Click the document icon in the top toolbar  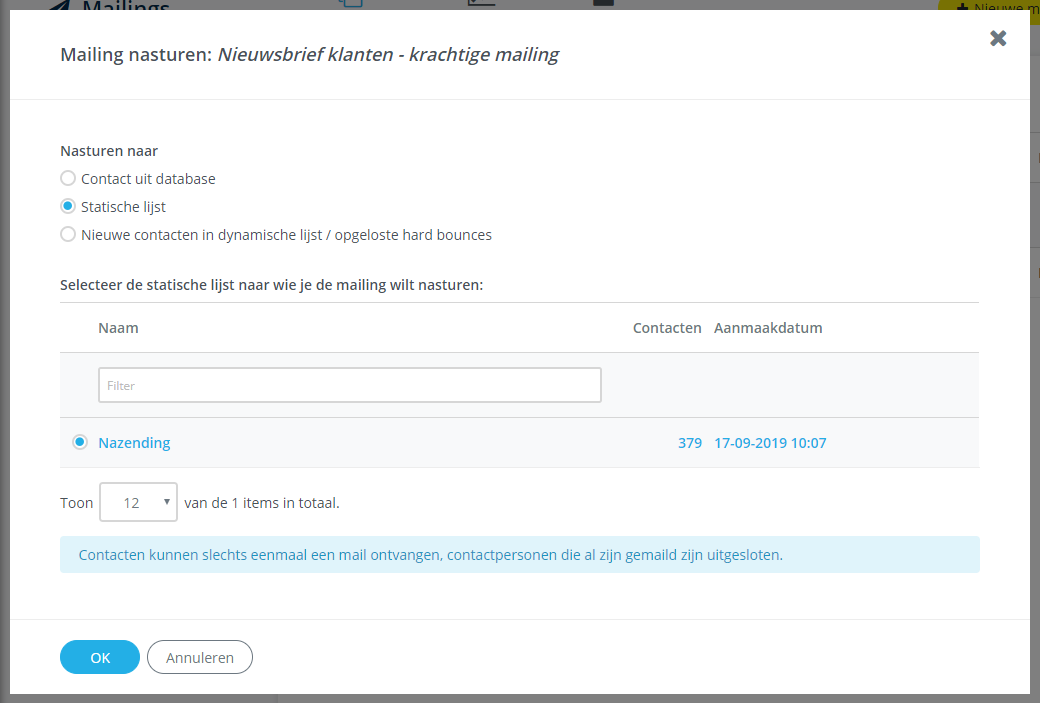pyautogui.click(x=481, y=5)
